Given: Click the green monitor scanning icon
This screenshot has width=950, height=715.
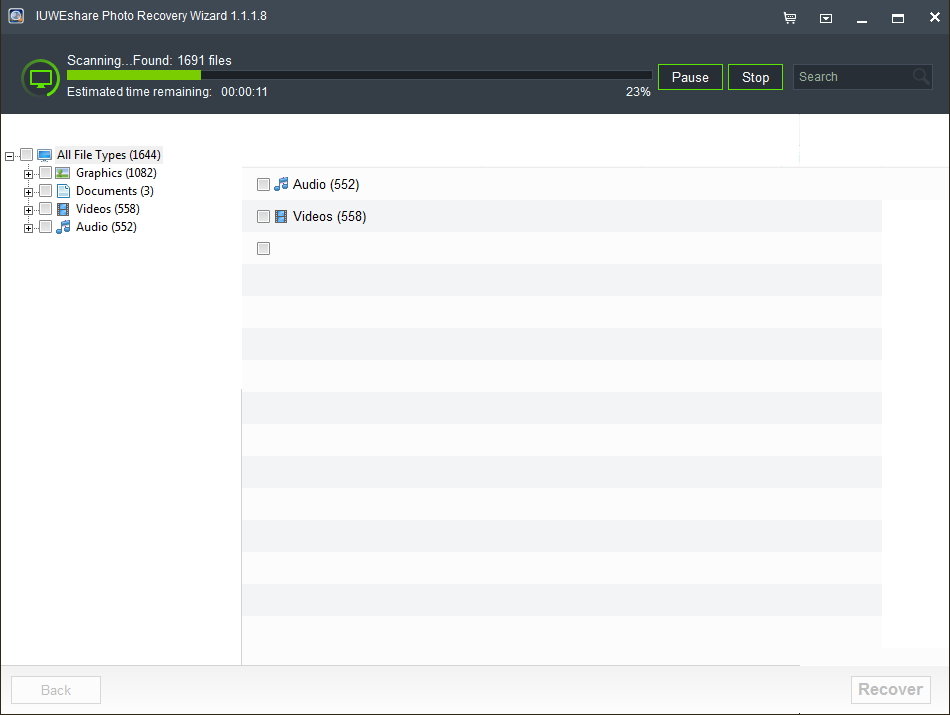Looking at the screenshot, I should [x=41, y=78].
